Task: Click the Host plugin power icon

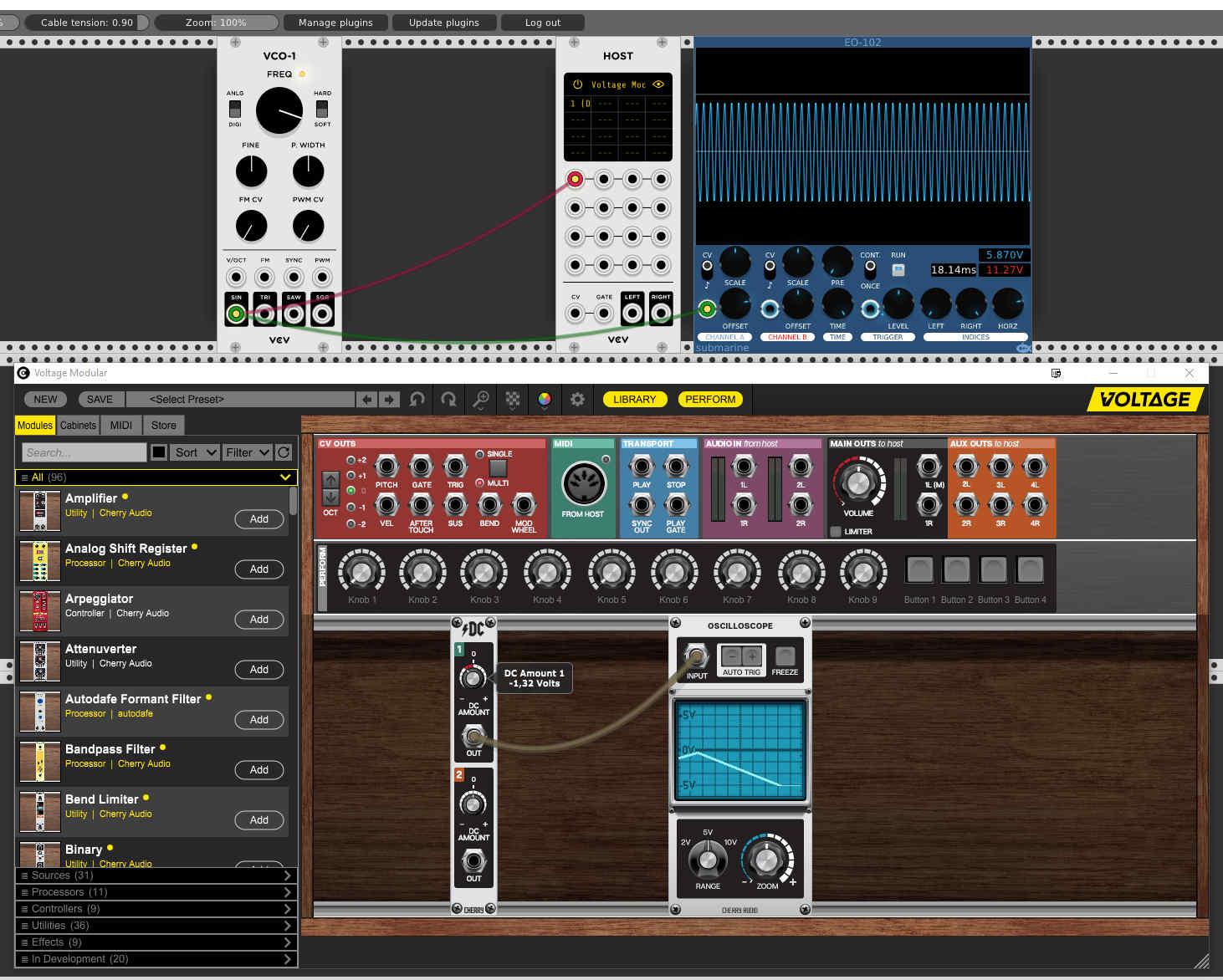Action: click(577, 84)
